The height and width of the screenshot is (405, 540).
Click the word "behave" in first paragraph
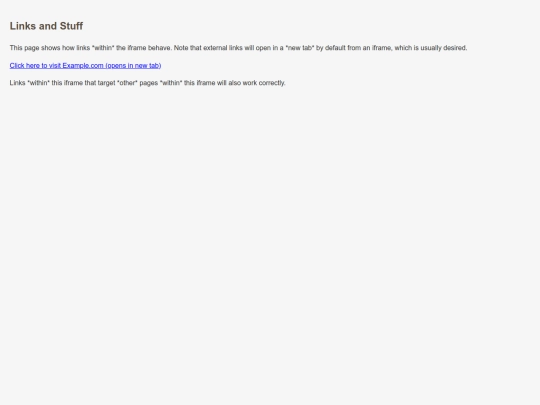(x=159, y=48)
